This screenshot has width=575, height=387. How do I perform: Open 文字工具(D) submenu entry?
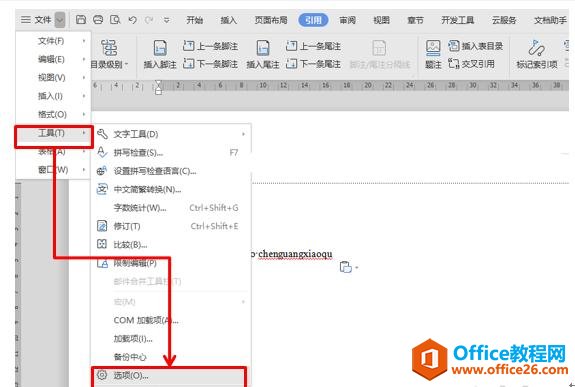(171, 134)
